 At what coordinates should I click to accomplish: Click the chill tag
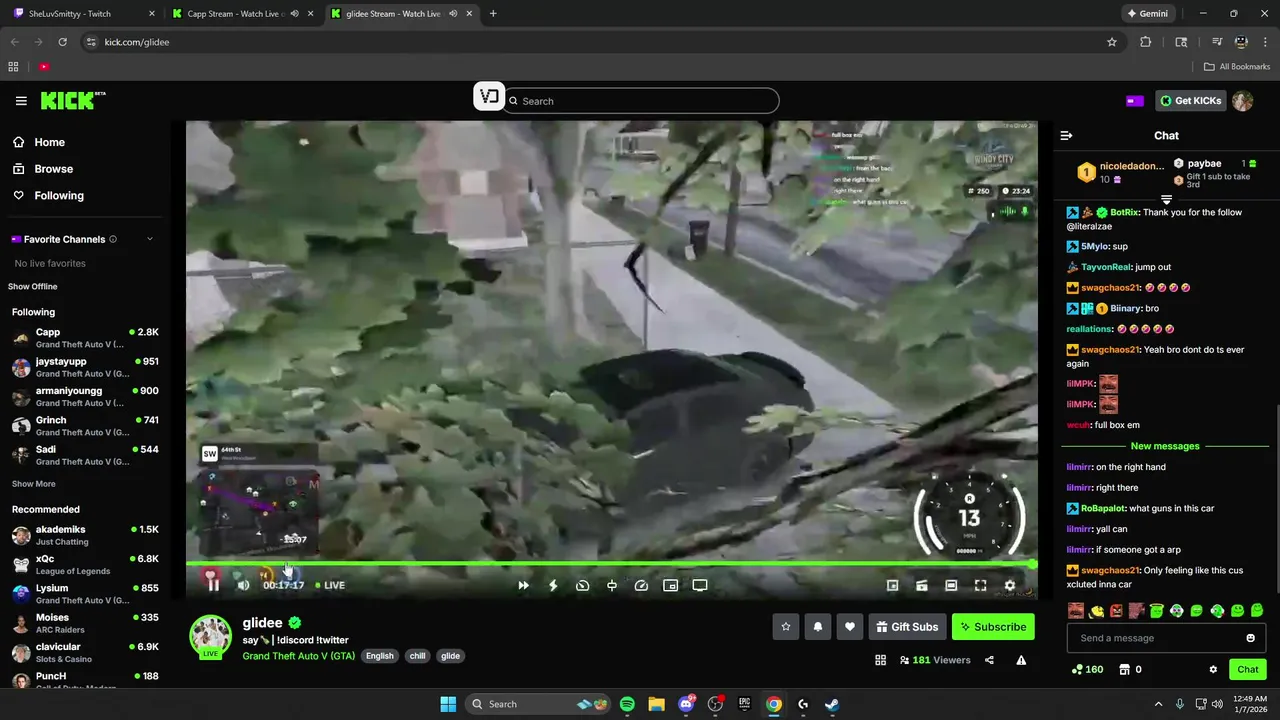[417, 656]
